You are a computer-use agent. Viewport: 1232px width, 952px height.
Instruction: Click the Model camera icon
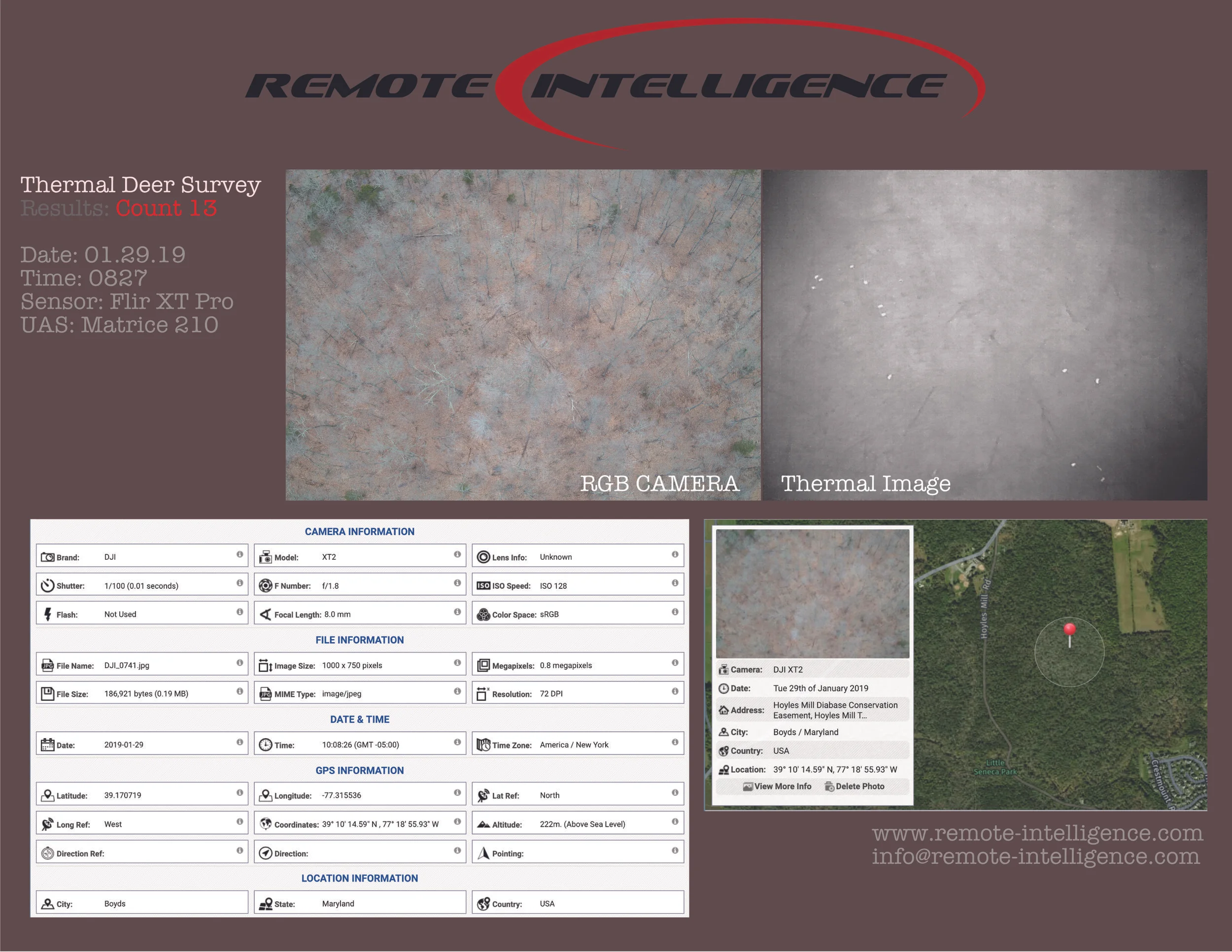click(265, 557)
